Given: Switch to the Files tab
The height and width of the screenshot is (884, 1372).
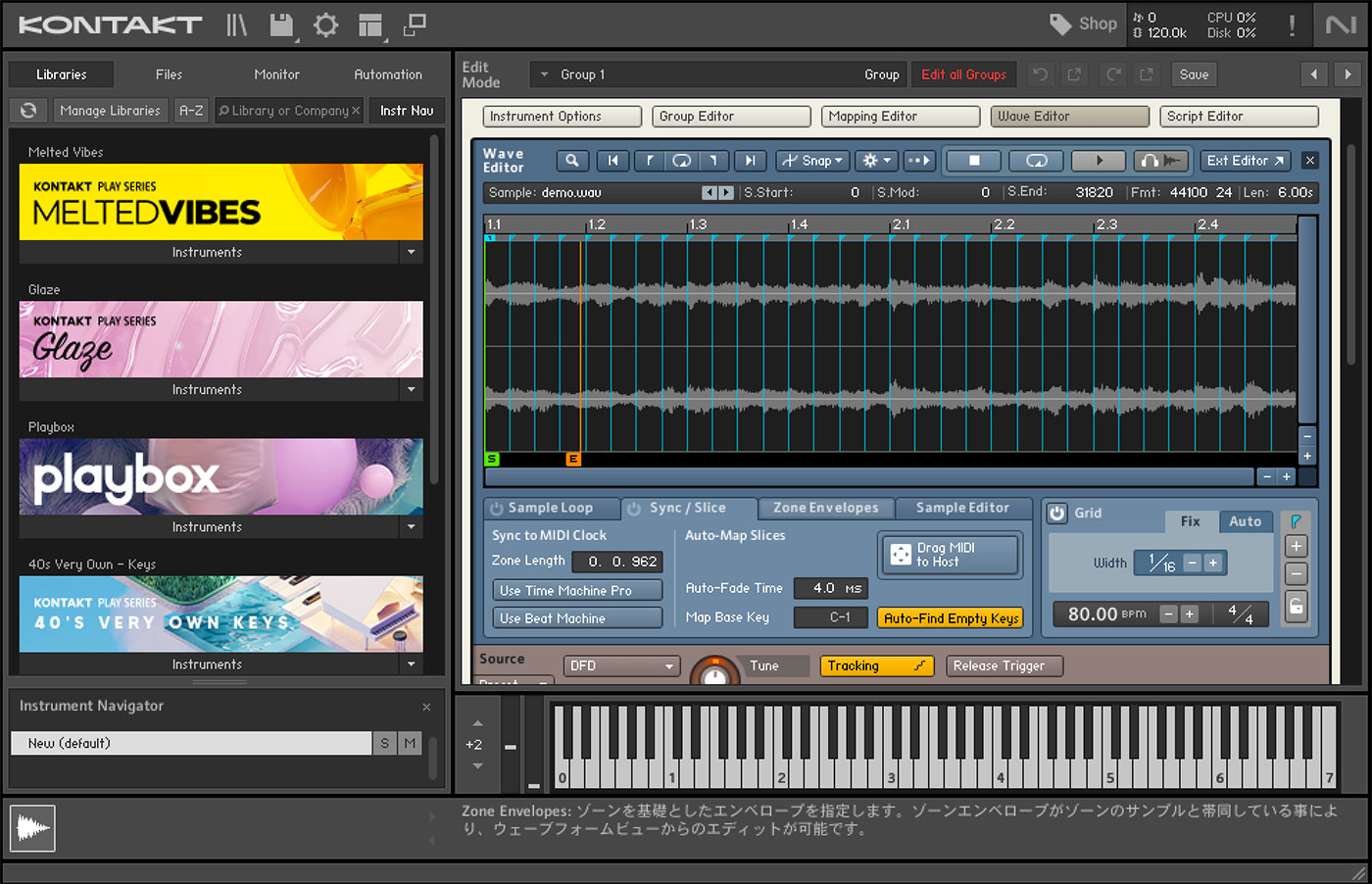Looking at the screenshot, I should [x=169, y=74].
